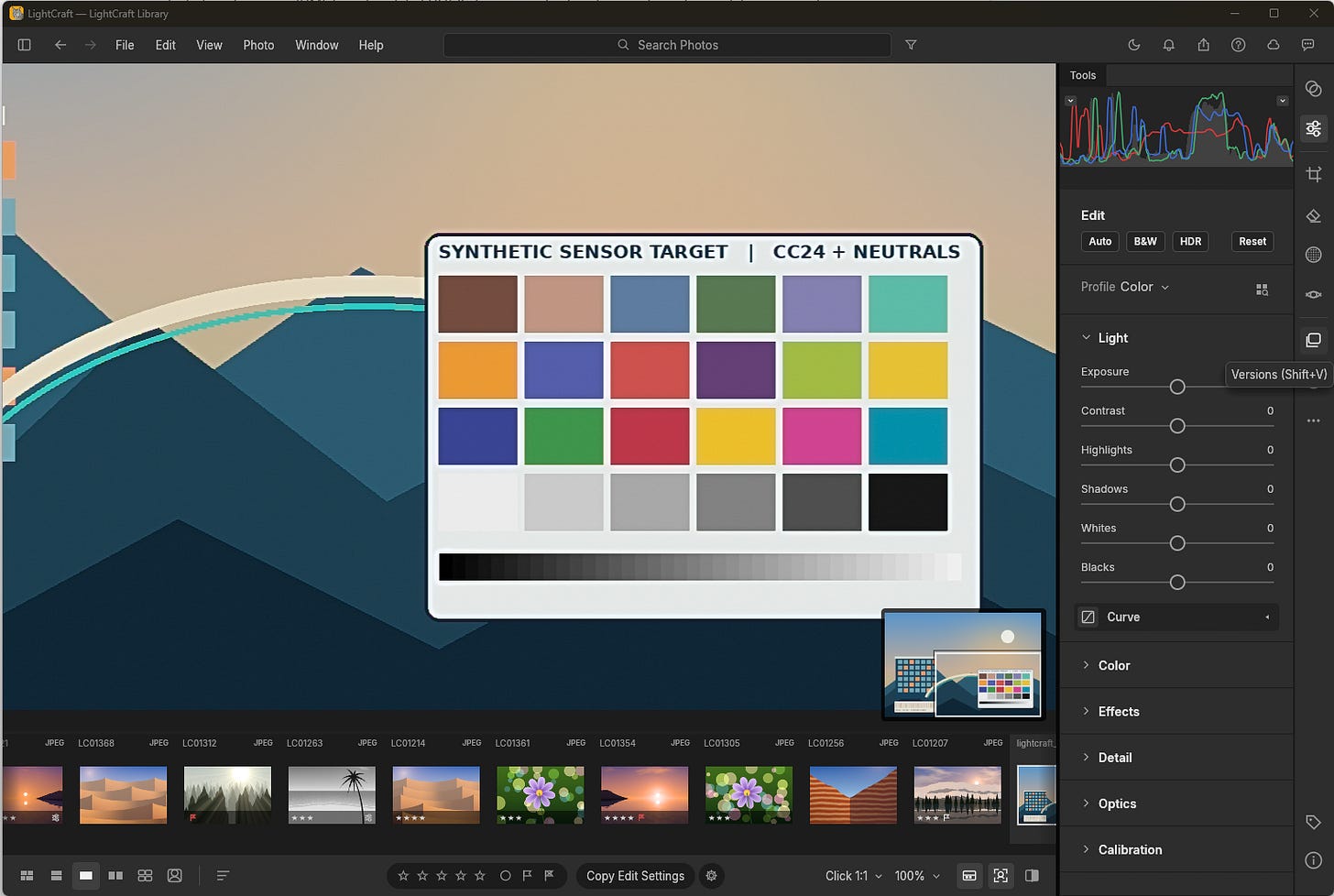Click the Auto edit button
1334x896 pixels.
point(1099,242)
